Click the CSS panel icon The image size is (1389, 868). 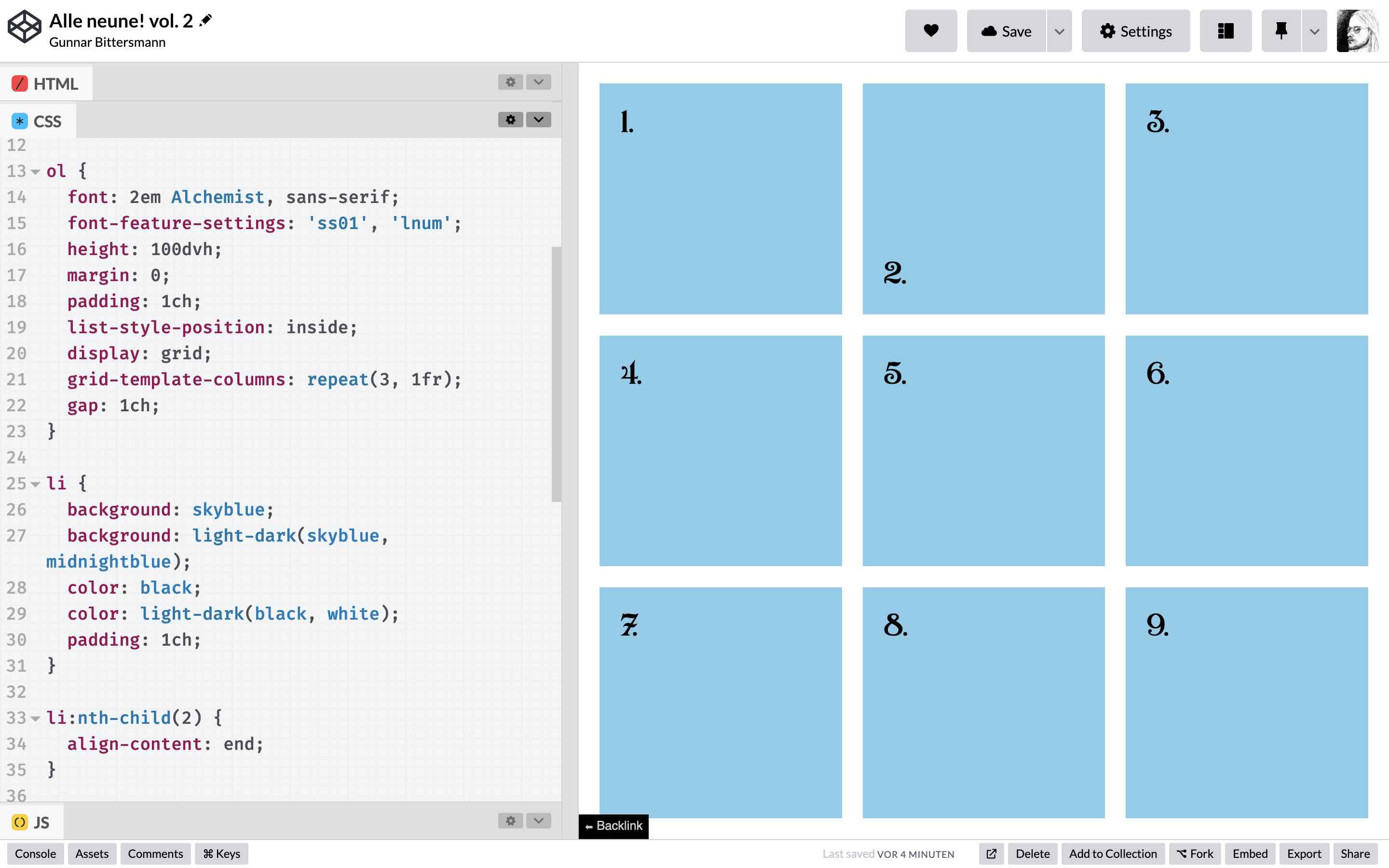[x=19, y=120]
